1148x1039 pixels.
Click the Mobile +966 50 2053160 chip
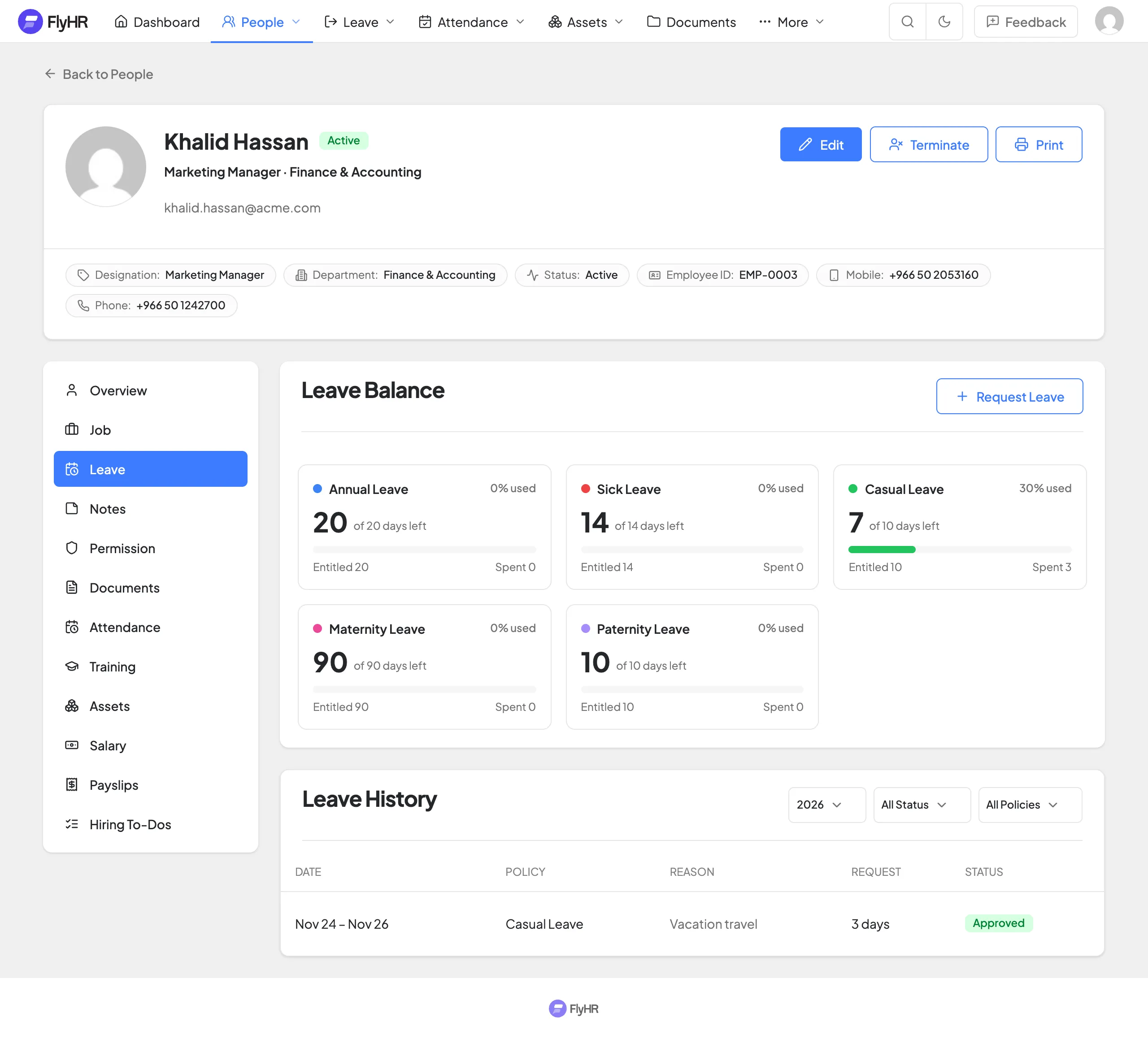(x=903, y=275)
